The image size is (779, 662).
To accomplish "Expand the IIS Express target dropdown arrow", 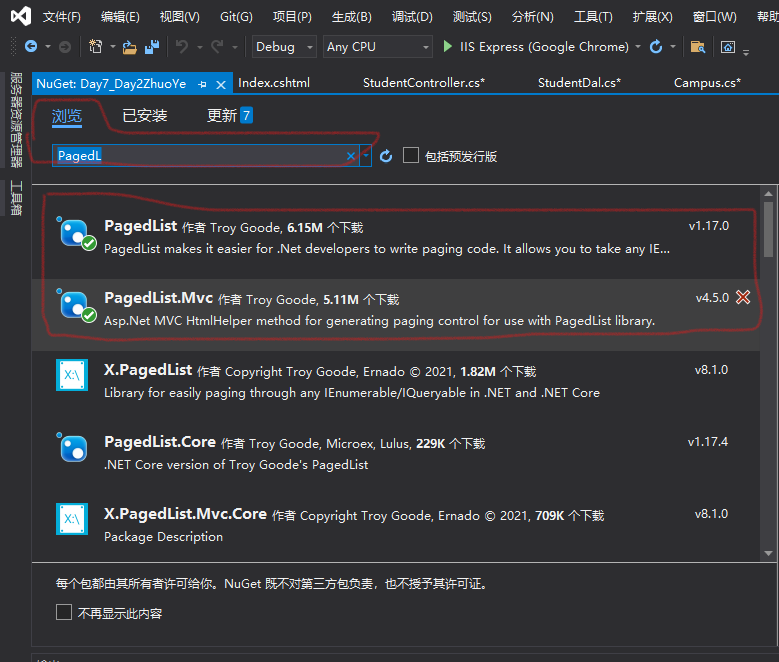I will [x=638, y=47].
